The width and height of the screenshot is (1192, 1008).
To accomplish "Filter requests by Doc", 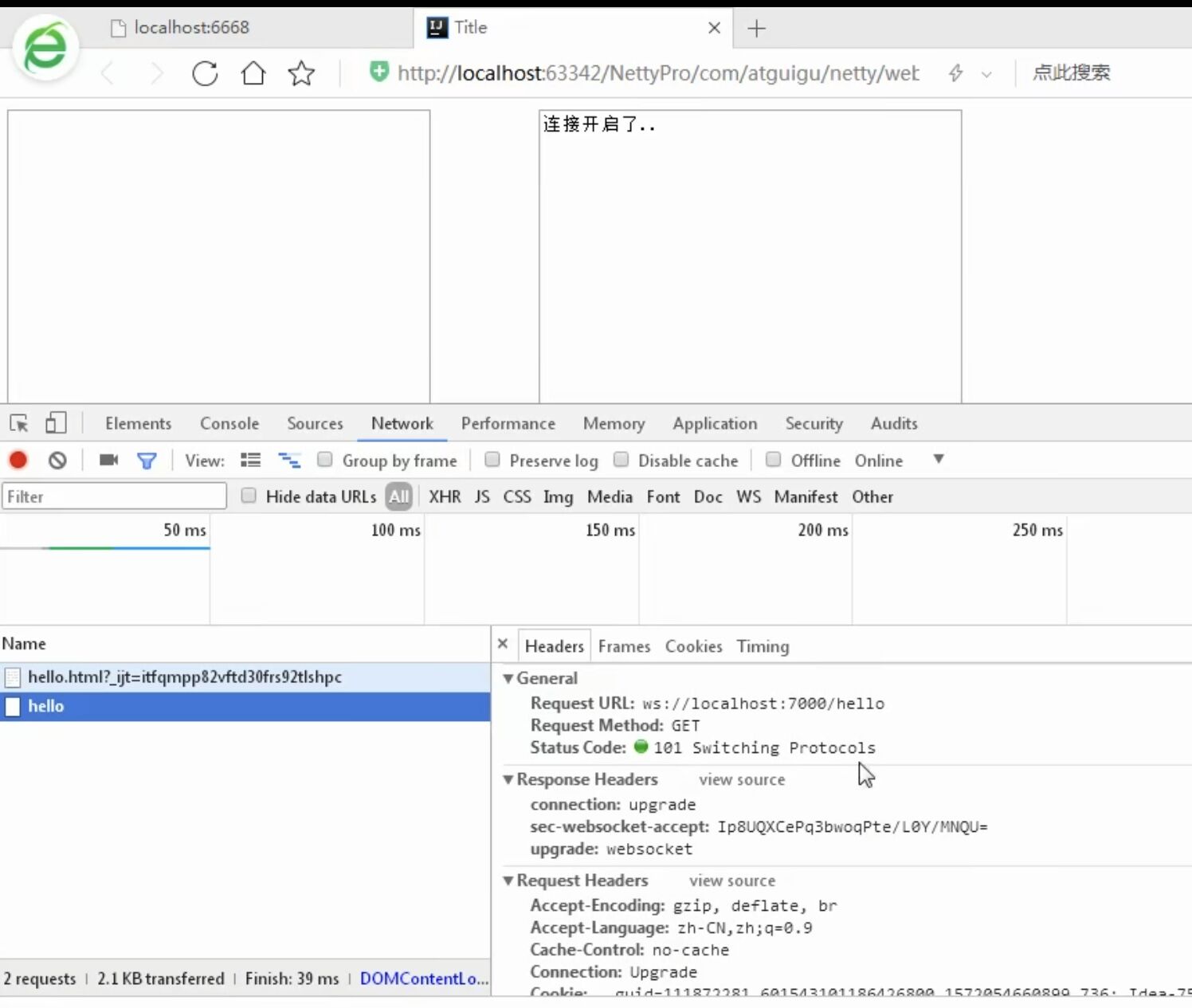I will 708,496.
